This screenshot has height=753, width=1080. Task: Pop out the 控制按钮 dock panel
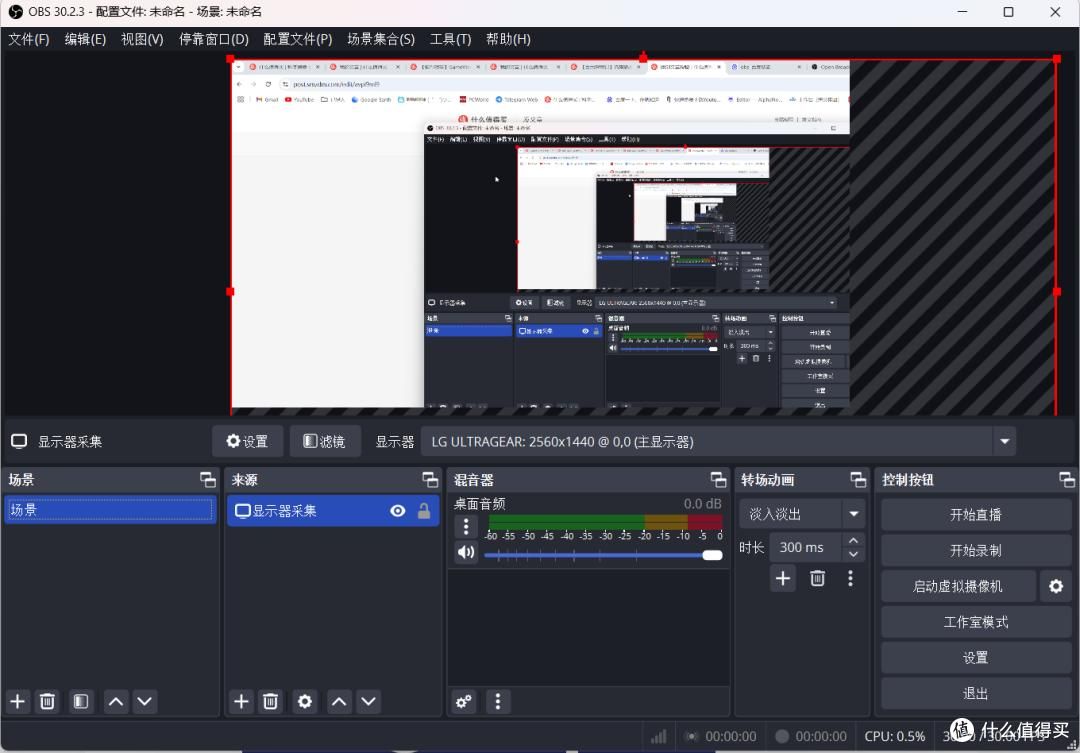point(1067,479)
